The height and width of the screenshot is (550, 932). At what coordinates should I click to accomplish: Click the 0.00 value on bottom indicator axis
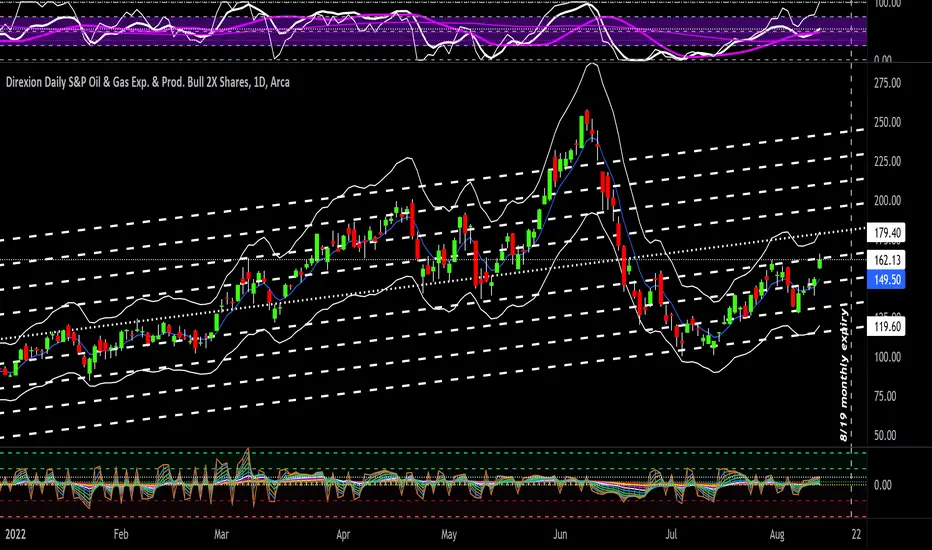(x=883, y=485)
